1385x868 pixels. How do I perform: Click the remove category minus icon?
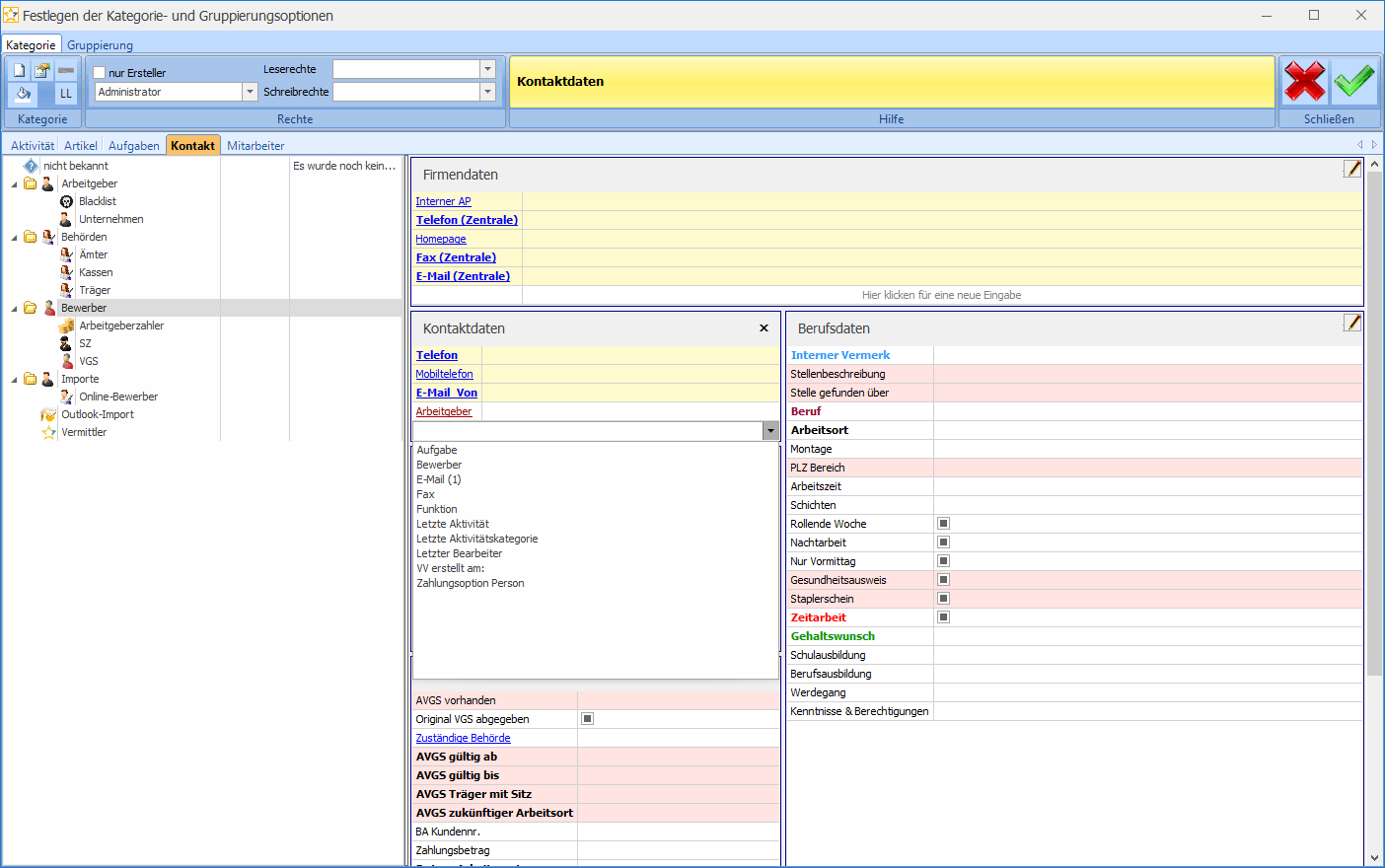coord(66,71)
